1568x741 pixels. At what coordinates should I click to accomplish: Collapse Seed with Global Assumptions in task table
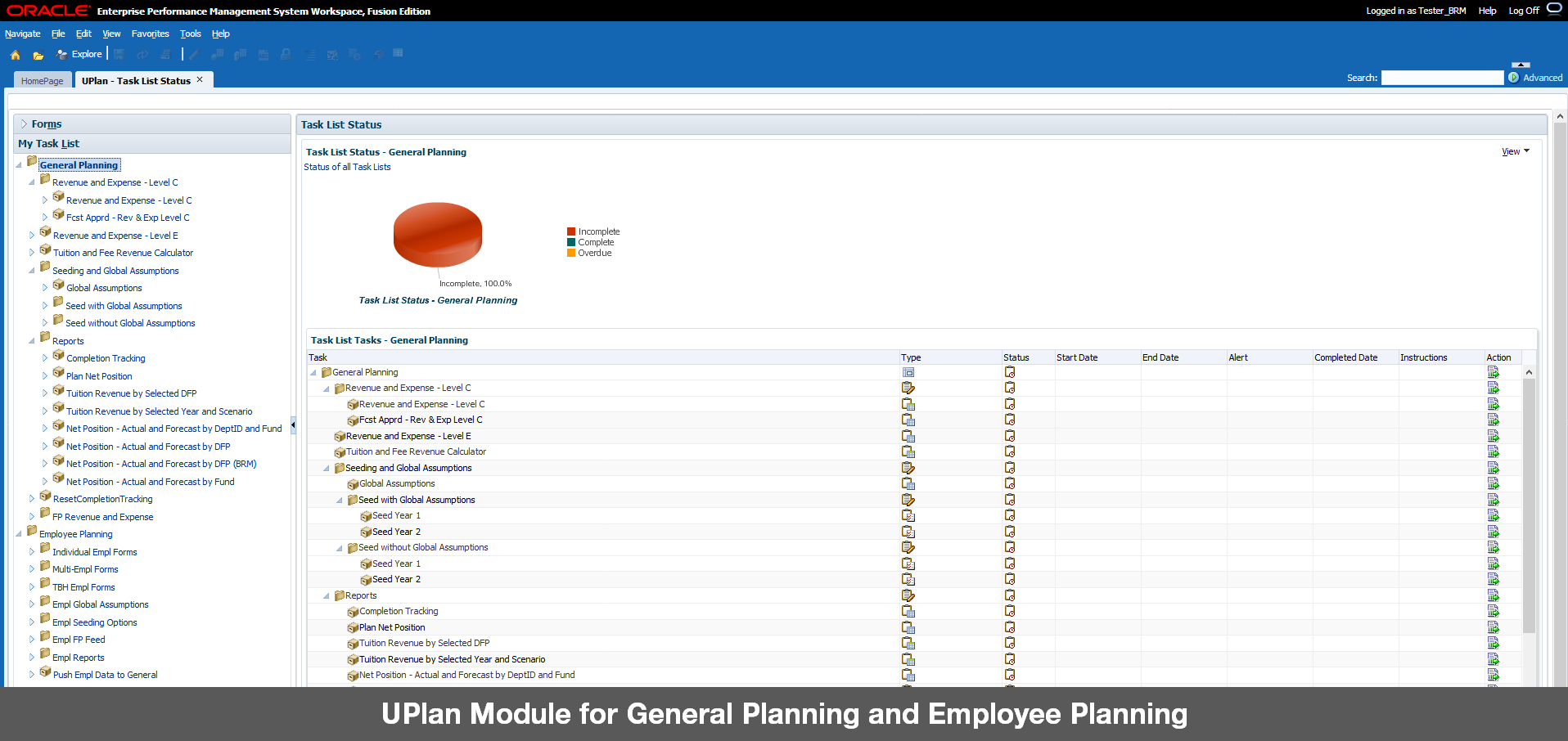[340, 500]
